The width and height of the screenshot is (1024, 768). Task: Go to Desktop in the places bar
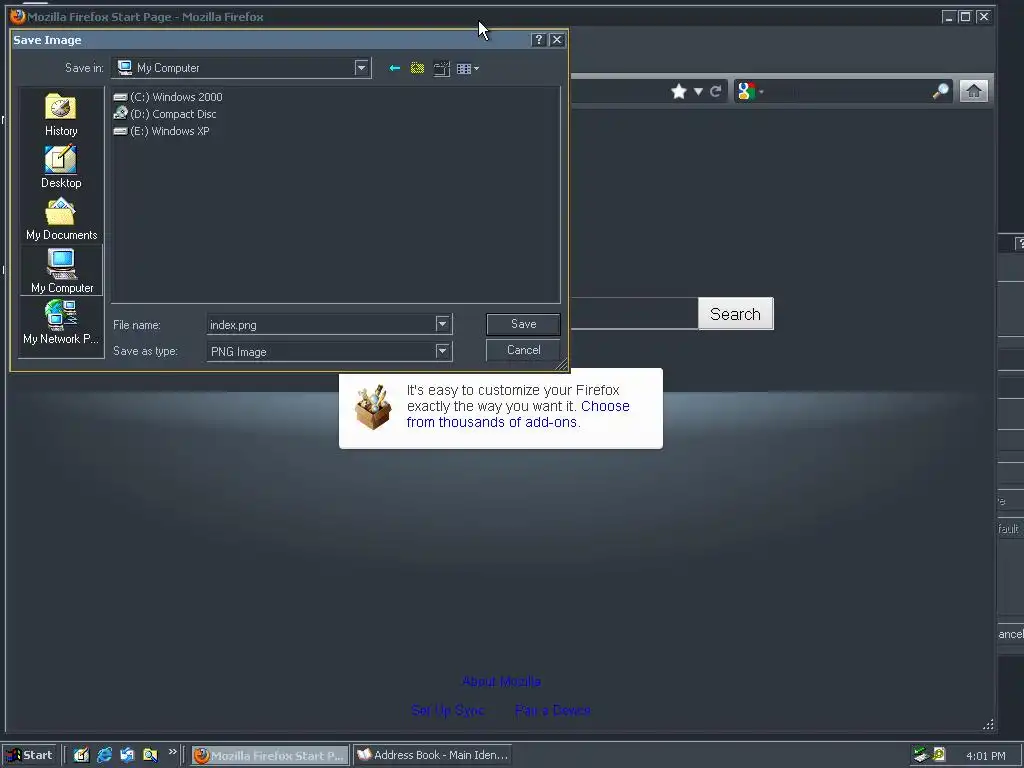point(61,167)
